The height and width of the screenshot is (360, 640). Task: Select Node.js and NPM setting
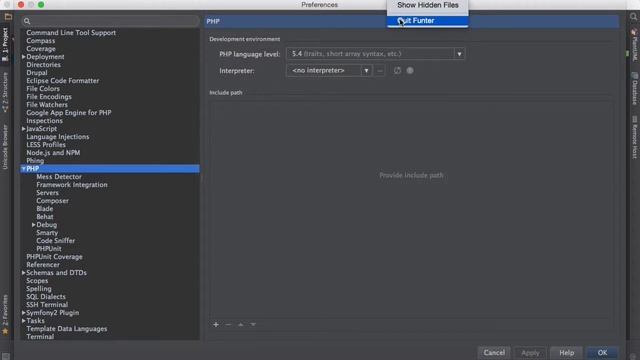pyautogui.click(x=53, y=153)
